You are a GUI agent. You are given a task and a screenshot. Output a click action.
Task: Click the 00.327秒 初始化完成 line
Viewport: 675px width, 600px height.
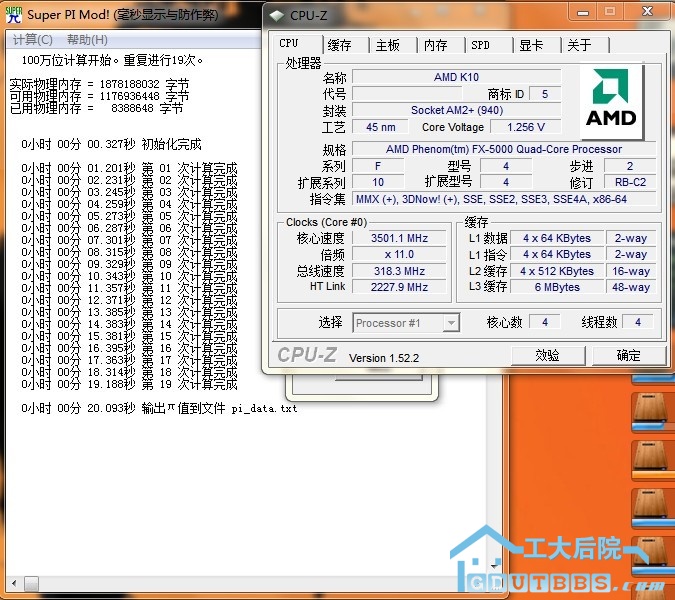coord(111,144)
